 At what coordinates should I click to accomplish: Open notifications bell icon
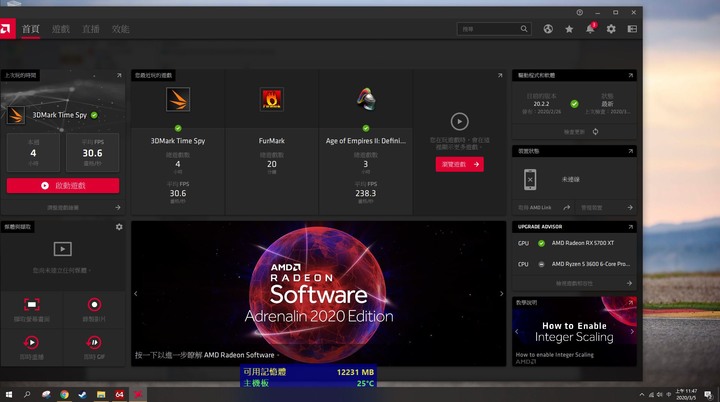(x=590, y=29)
